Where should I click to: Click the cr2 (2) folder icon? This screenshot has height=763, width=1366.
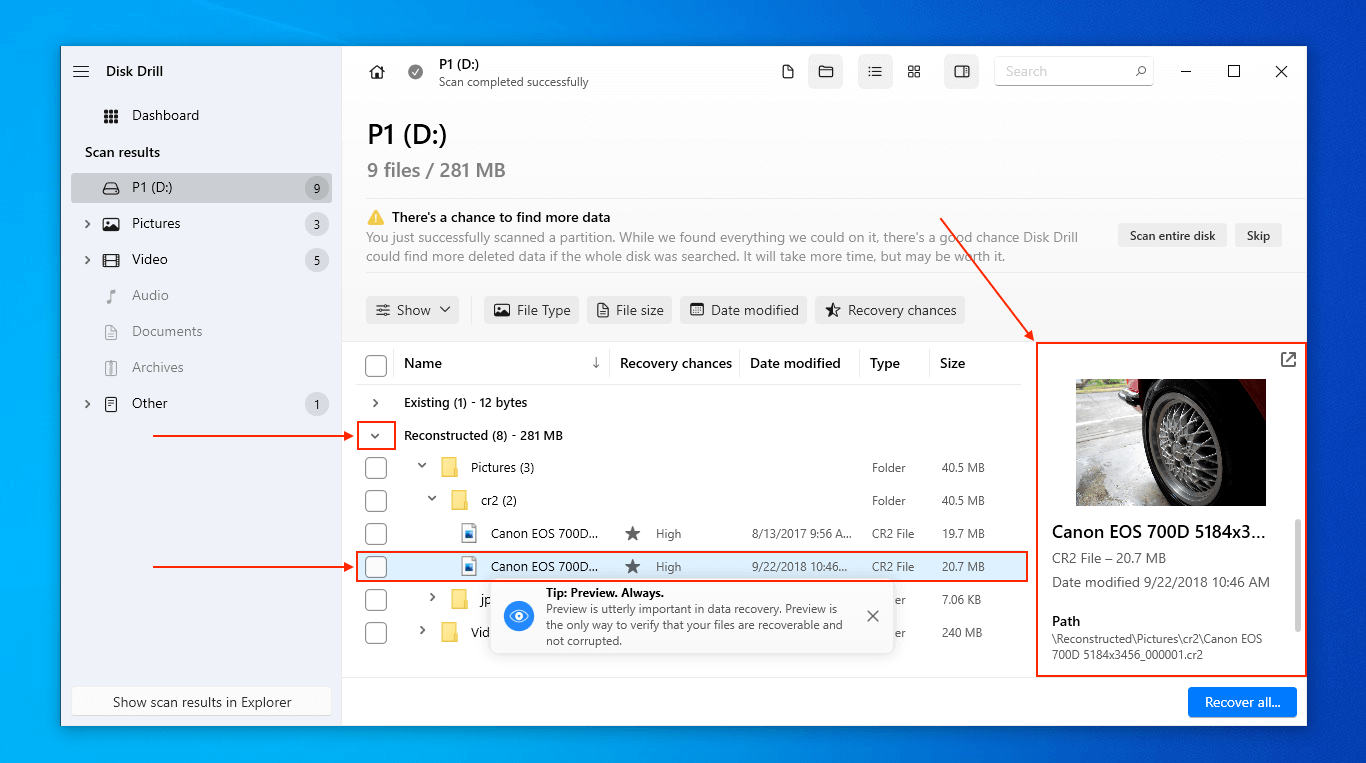pos(460,500)
